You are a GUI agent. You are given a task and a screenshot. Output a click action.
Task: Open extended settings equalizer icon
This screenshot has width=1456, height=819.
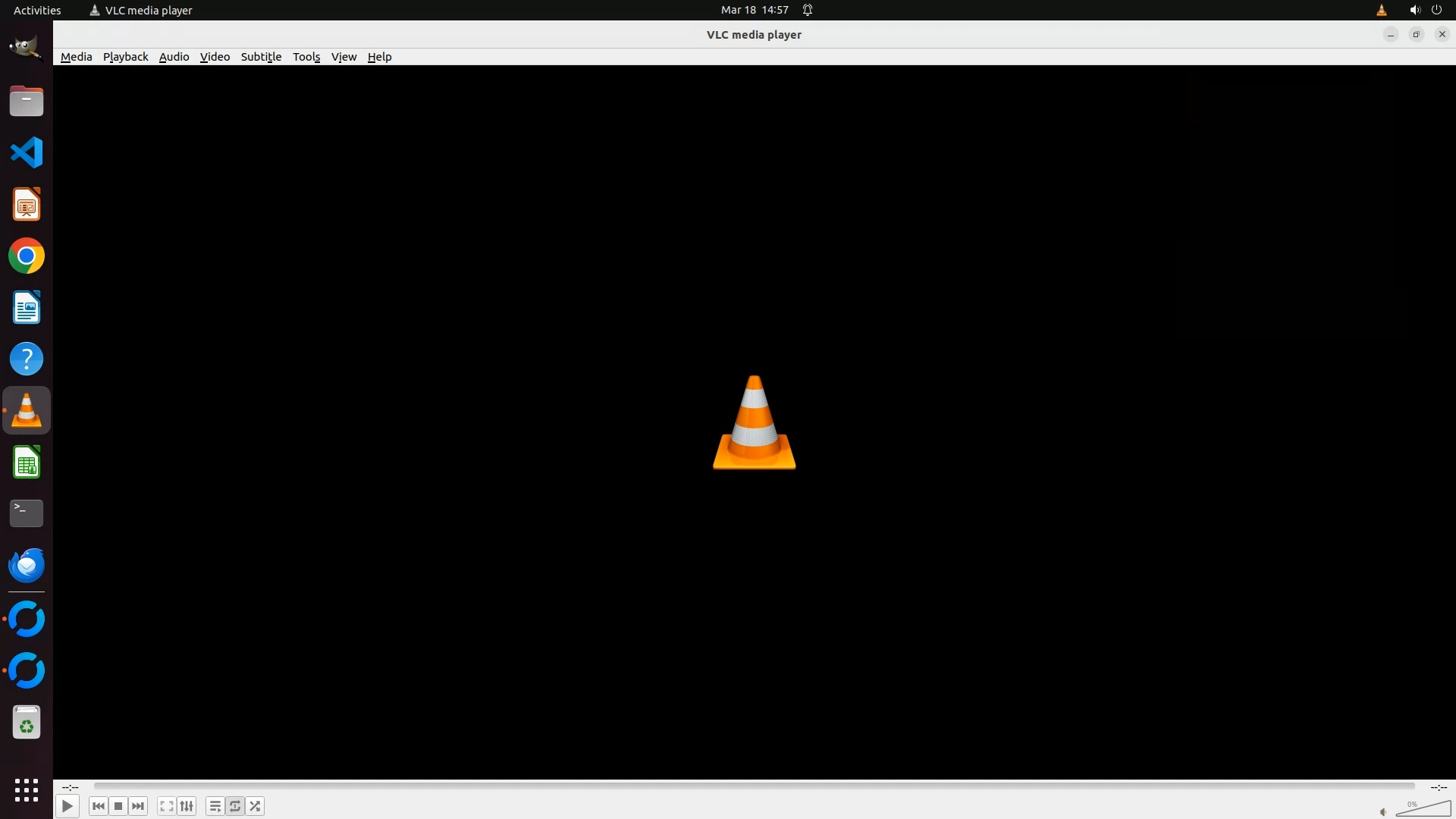[187, 806]
